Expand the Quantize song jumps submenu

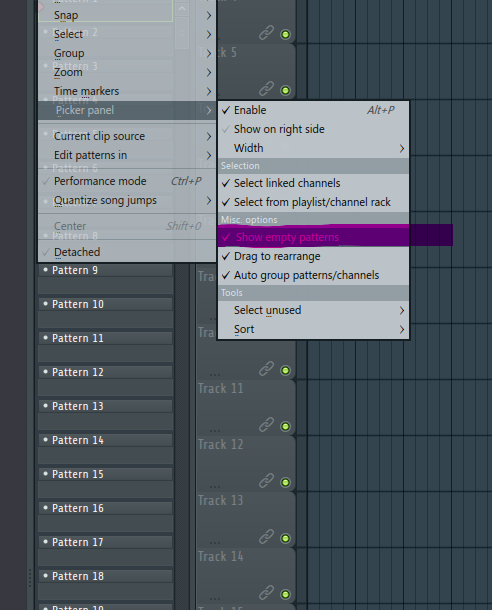(127, 200)
